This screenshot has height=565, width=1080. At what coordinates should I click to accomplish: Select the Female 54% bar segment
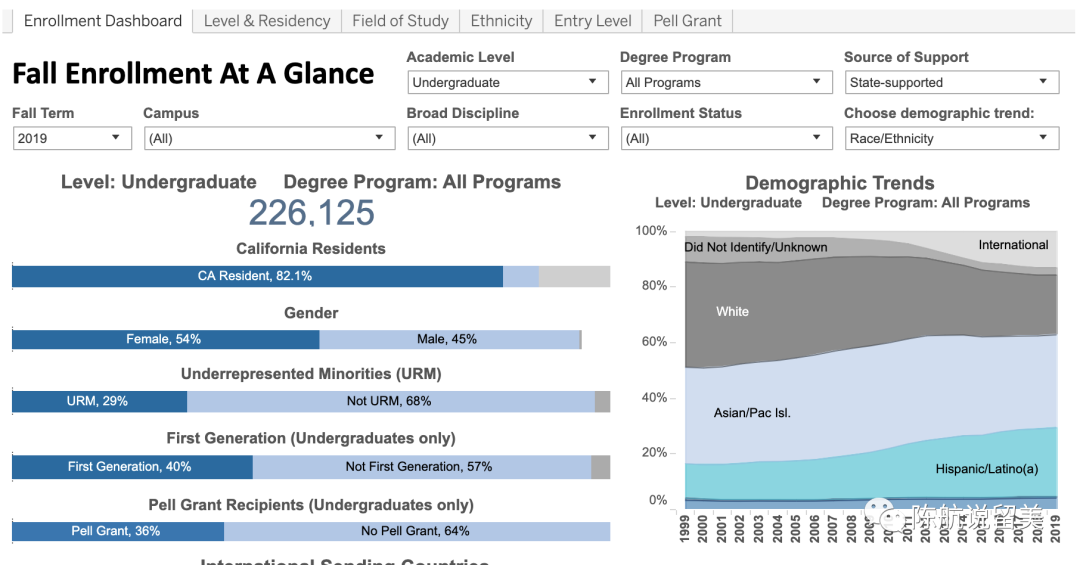[x=165, y=340]
